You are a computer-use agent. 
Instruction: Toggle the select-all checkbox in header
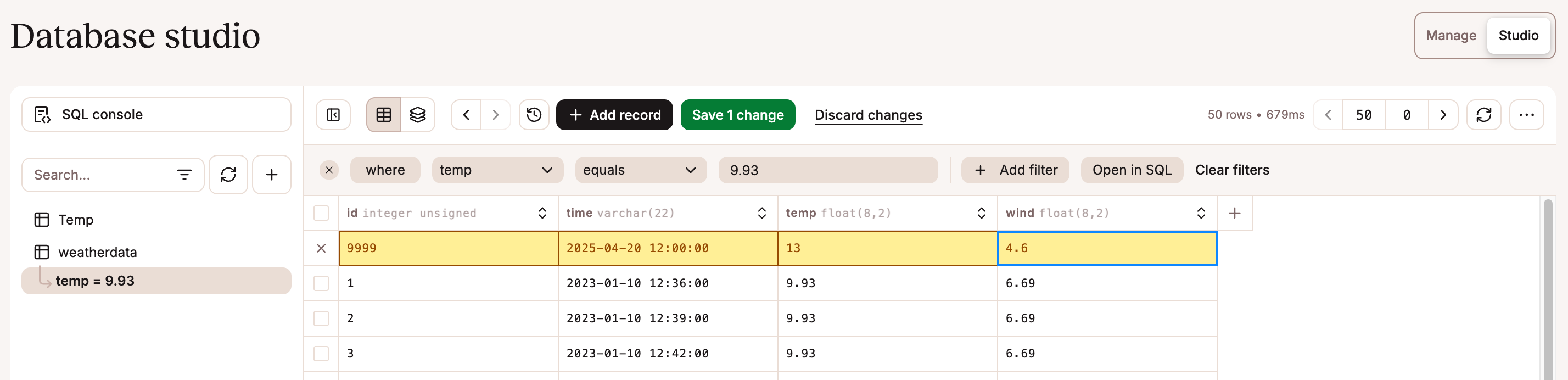pos(321,213)
